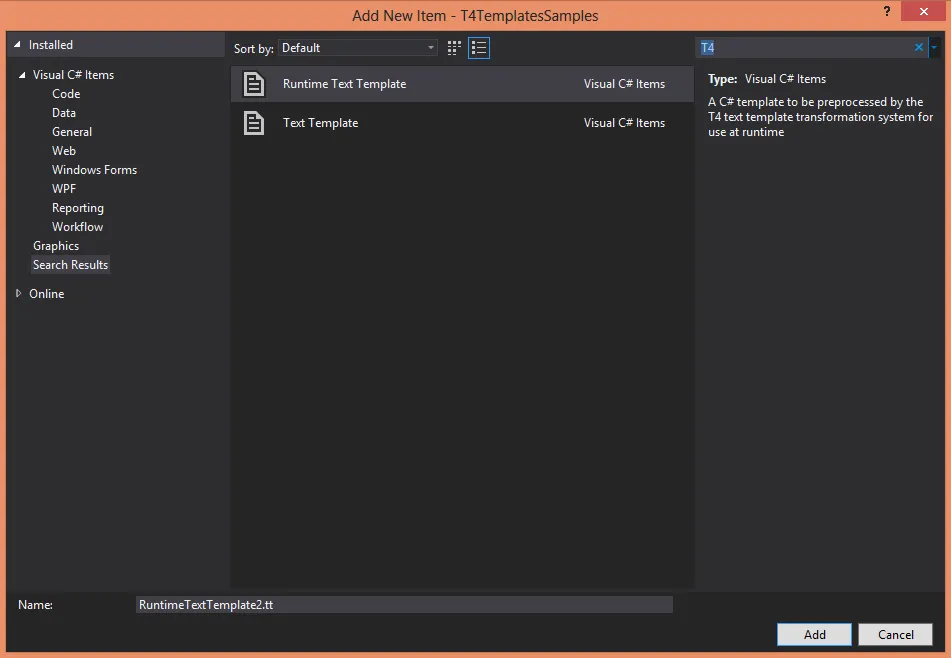This screenshot has width=951, height=658.
Task: Switch to medium icons list view
Action: pyautogui.click(x=479, y=48)
